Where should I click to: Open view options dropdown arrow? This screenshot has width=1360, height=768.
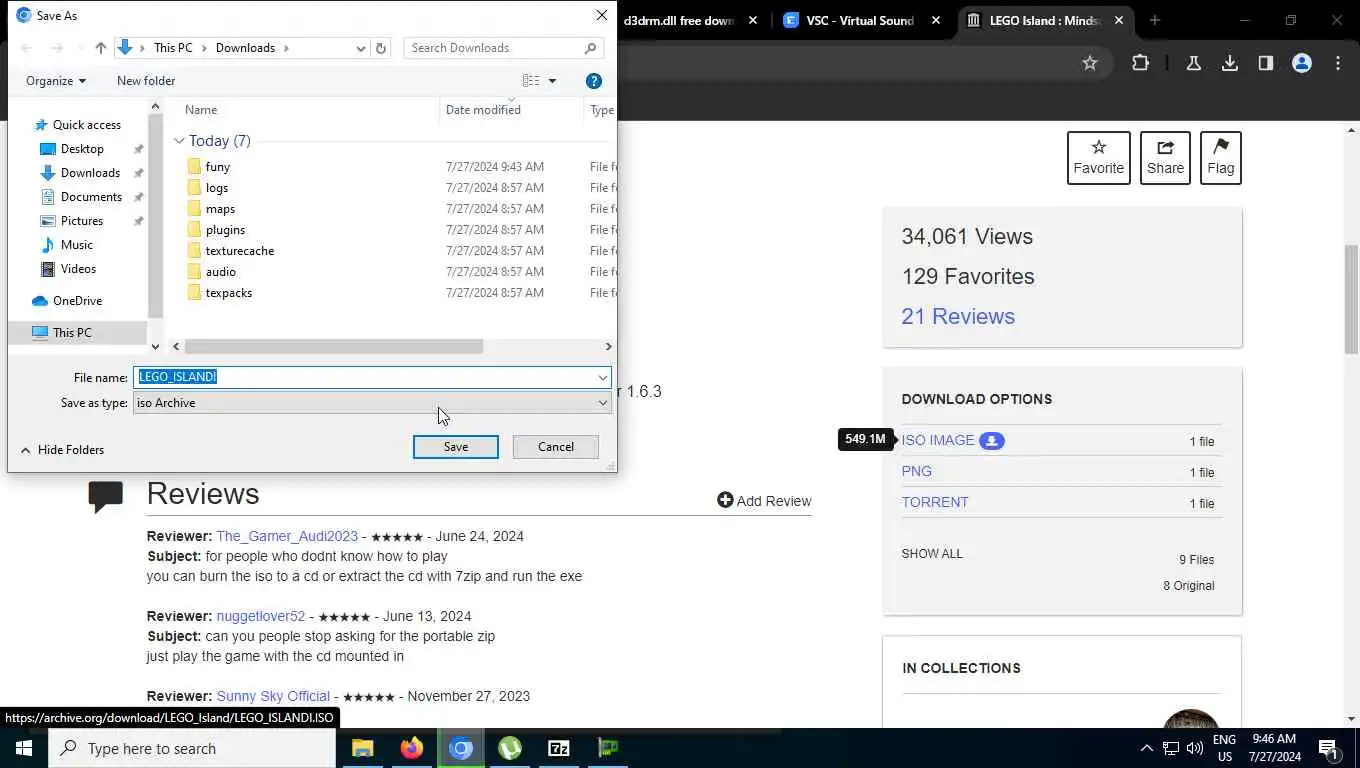coord(552,81)
